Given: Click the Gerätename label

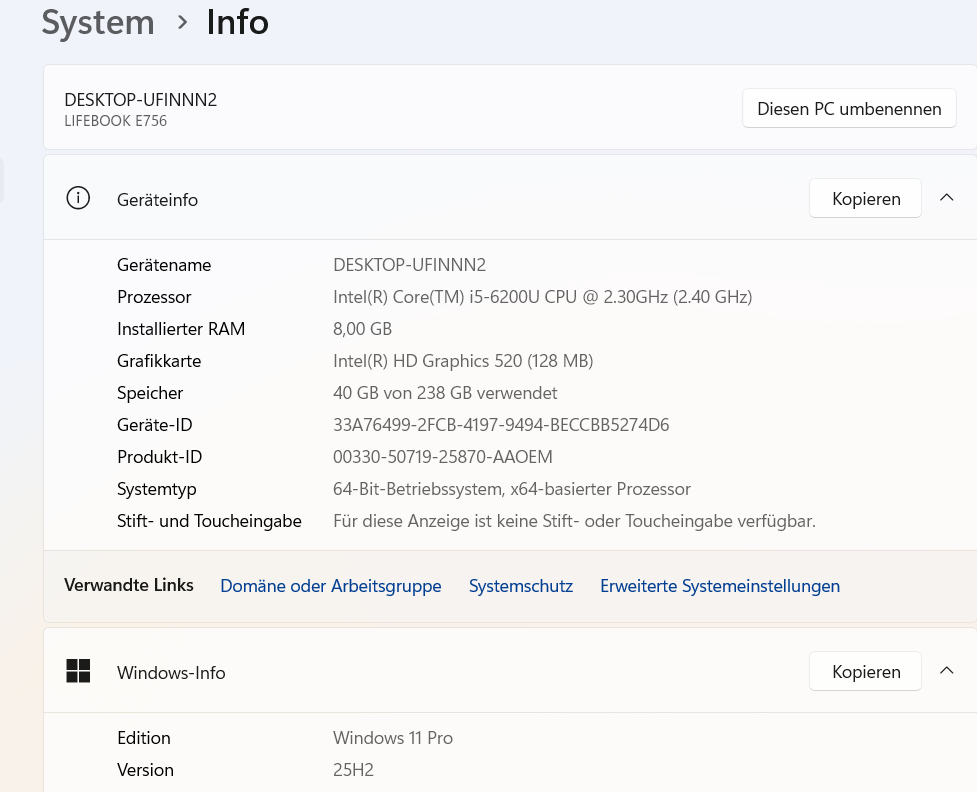Looking at the screenshot, I should pos(164,265).
